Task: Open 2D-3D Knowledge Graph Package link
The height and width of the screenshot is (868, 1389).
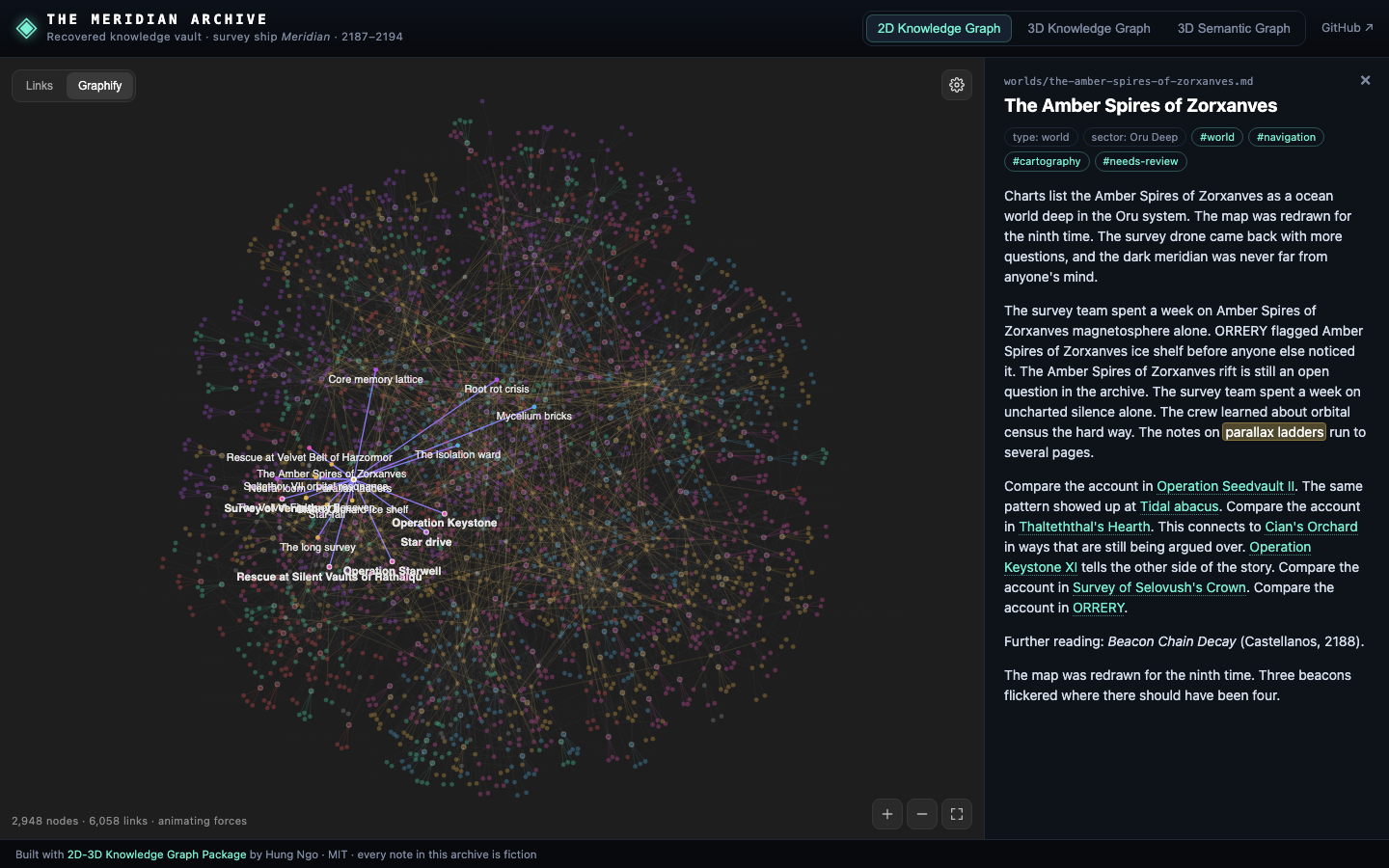Action: (x=156, y=854)
